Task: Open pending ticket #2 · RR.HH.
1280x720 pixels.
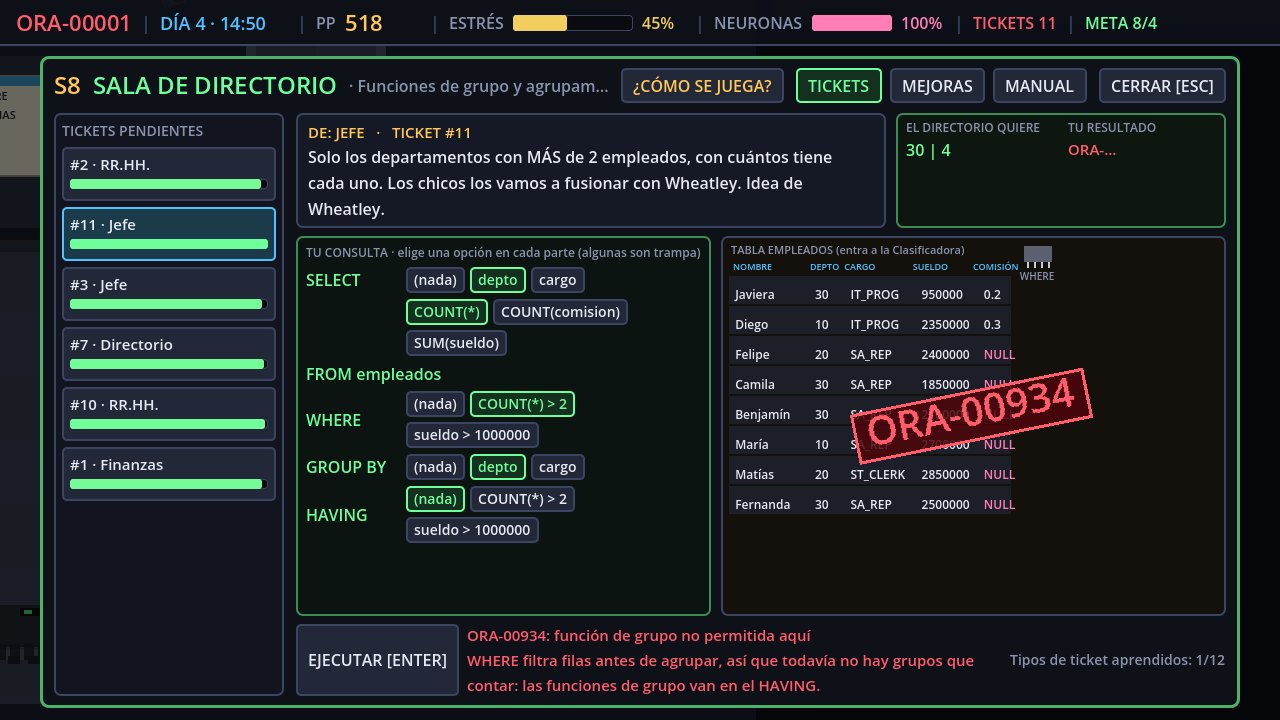Action: coord(169,174)
